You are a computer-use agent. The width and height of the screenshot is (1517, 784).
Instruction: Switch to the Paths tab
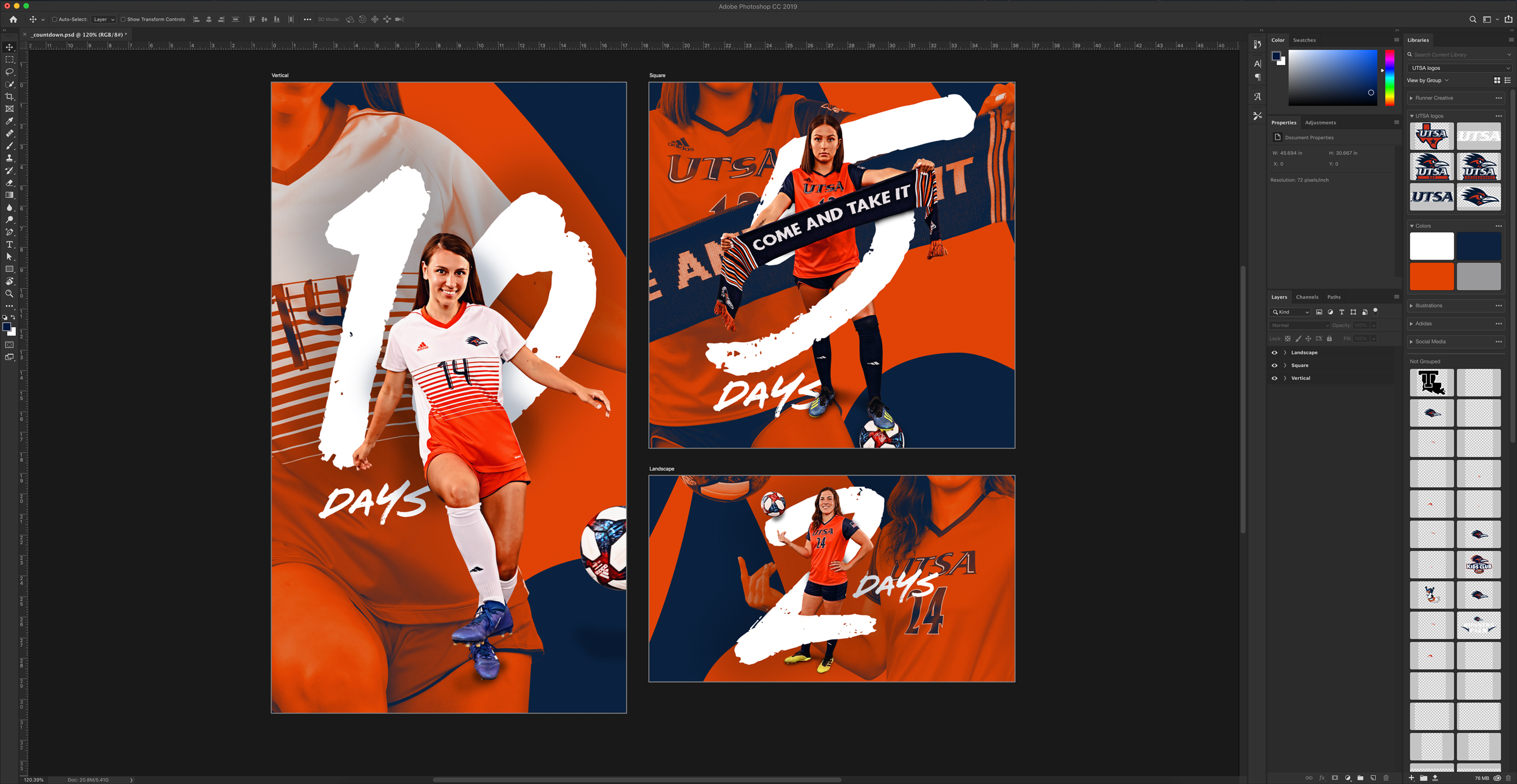(1334, 297)
